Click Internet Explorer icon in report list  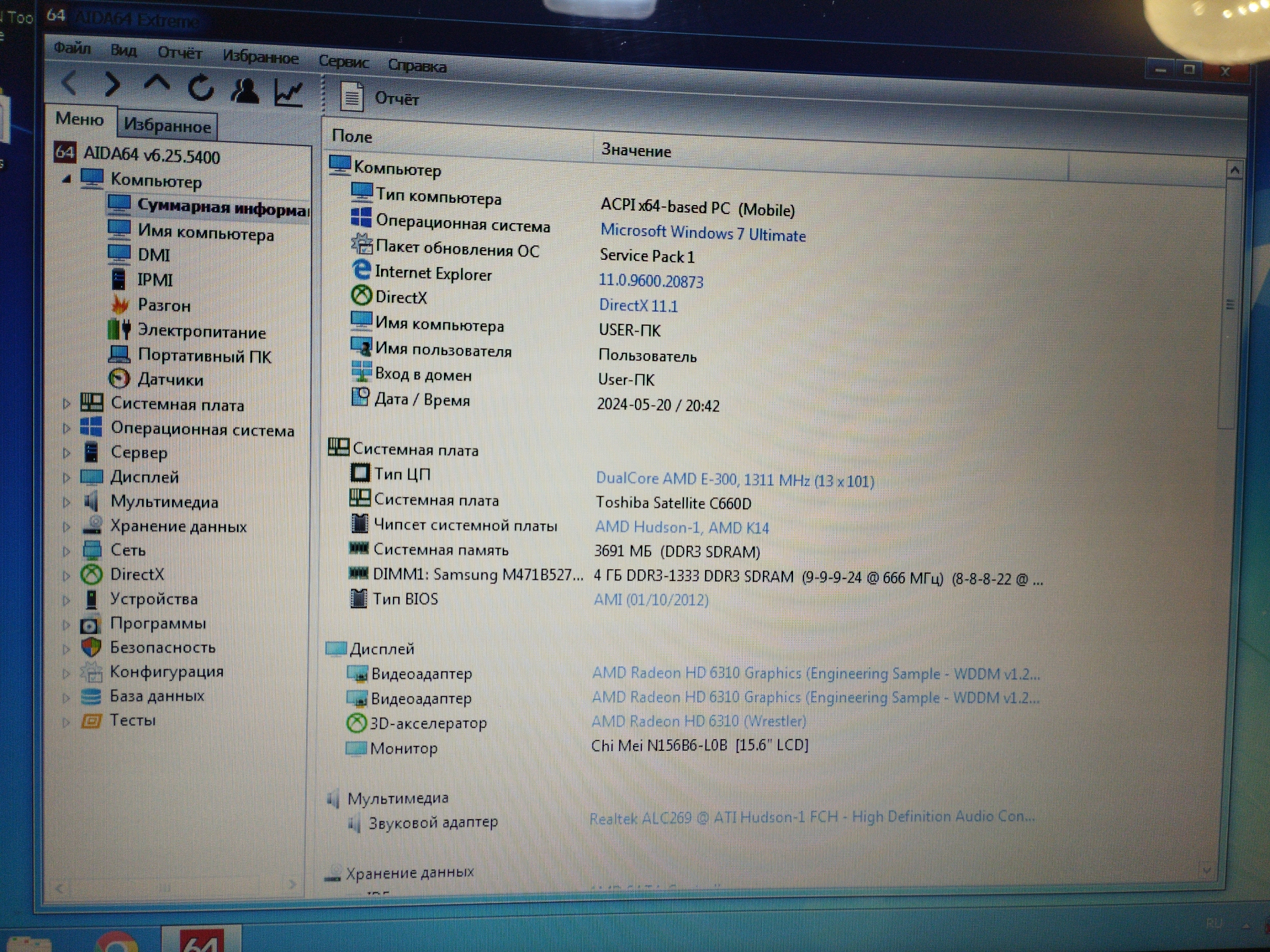coord(361,270)
